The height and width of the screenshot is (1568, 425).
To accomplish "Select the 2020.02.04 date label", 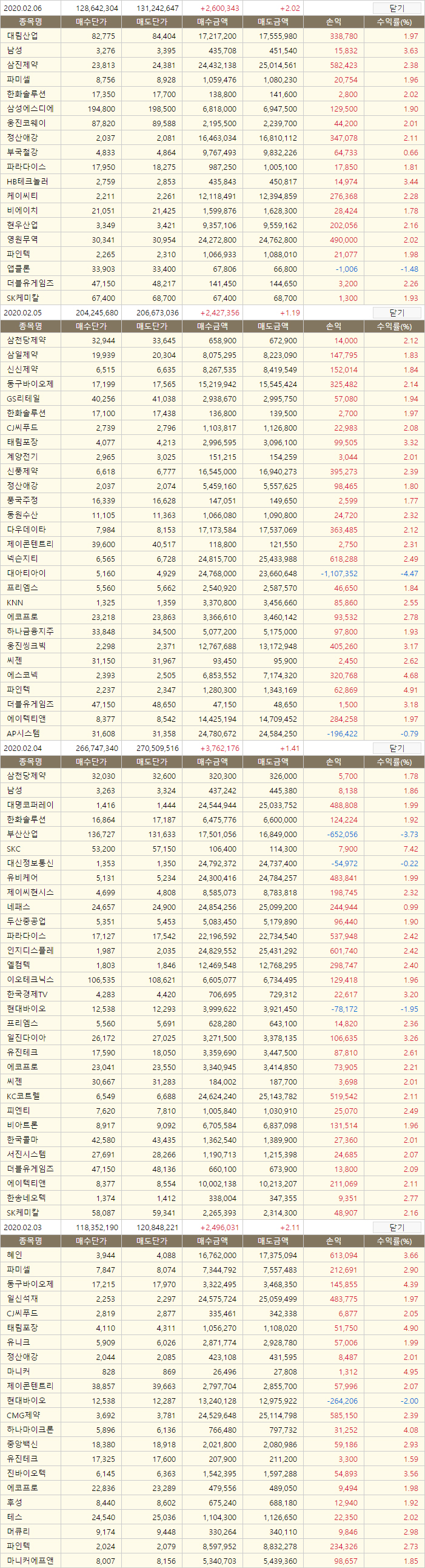I will [x=22, y=749].
